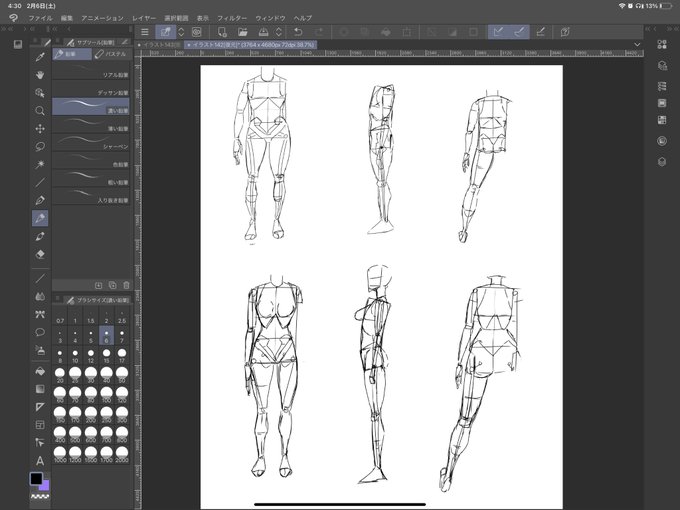Choose the デッサン鉛筆 brush
The width and height of the screenshot is (680, 510).
tap(91, 89)
